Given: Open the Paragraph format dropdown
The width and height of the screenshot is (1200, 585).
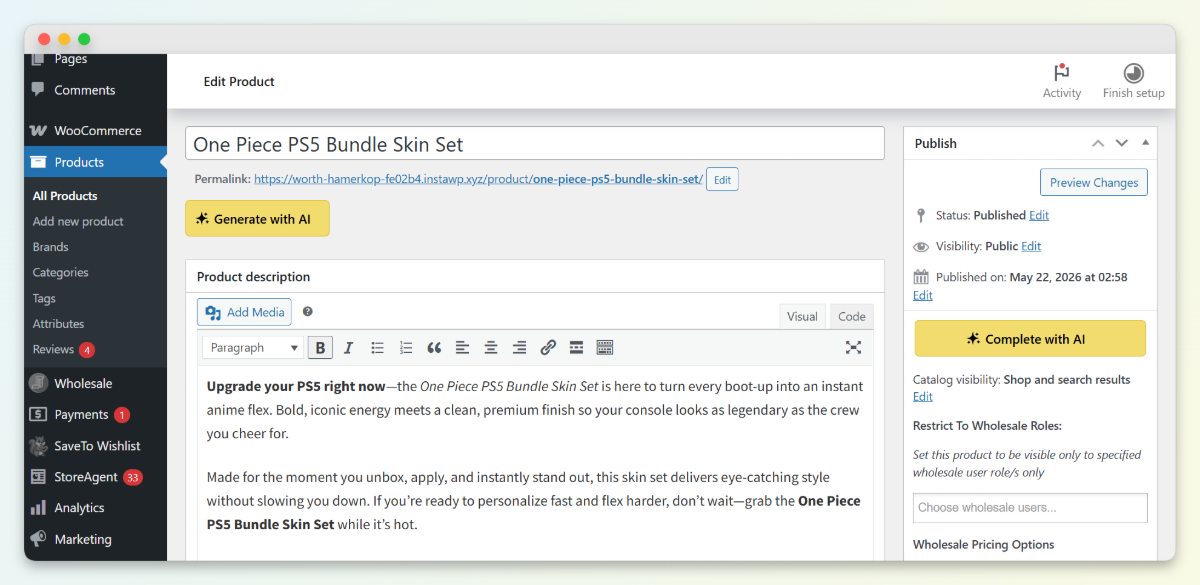Looking at the screenshot, I should pyautogui.click(x=254, y=348).
